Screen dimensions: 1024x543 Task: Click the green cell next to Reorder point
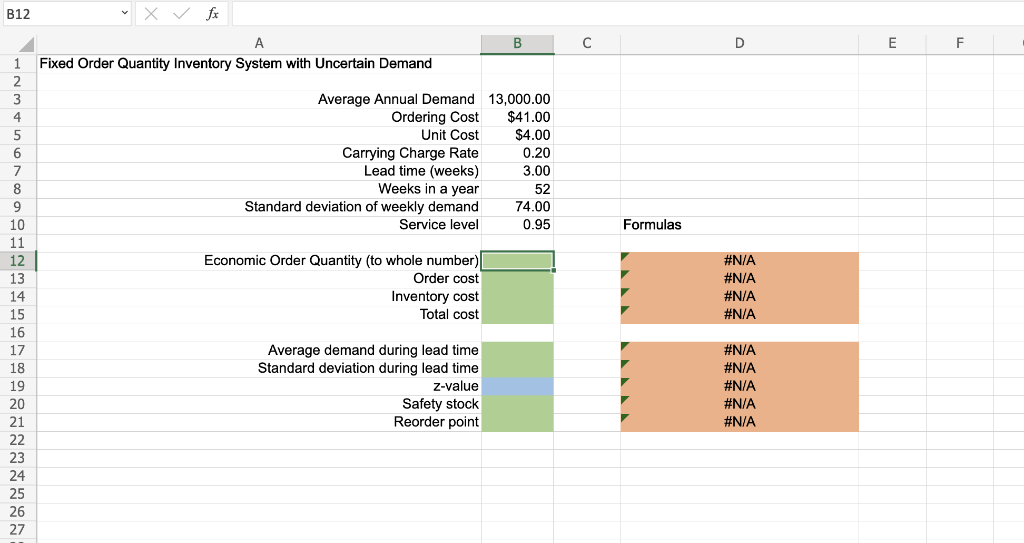(x=517, y=422)
